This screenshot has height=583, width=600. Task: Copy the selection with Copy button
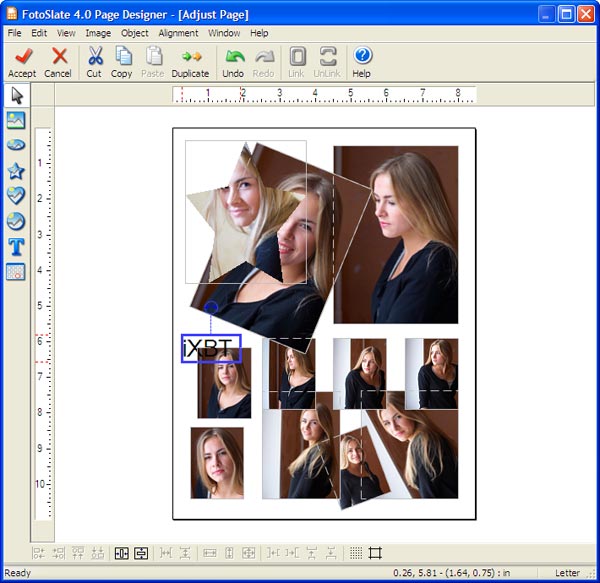click(122, 62)
